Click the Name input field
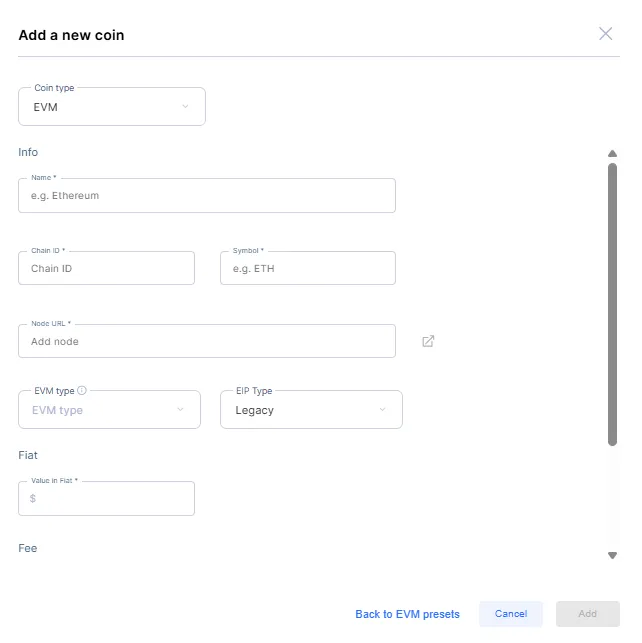Viewport: 642px width, 643px height. click(207, 196)
